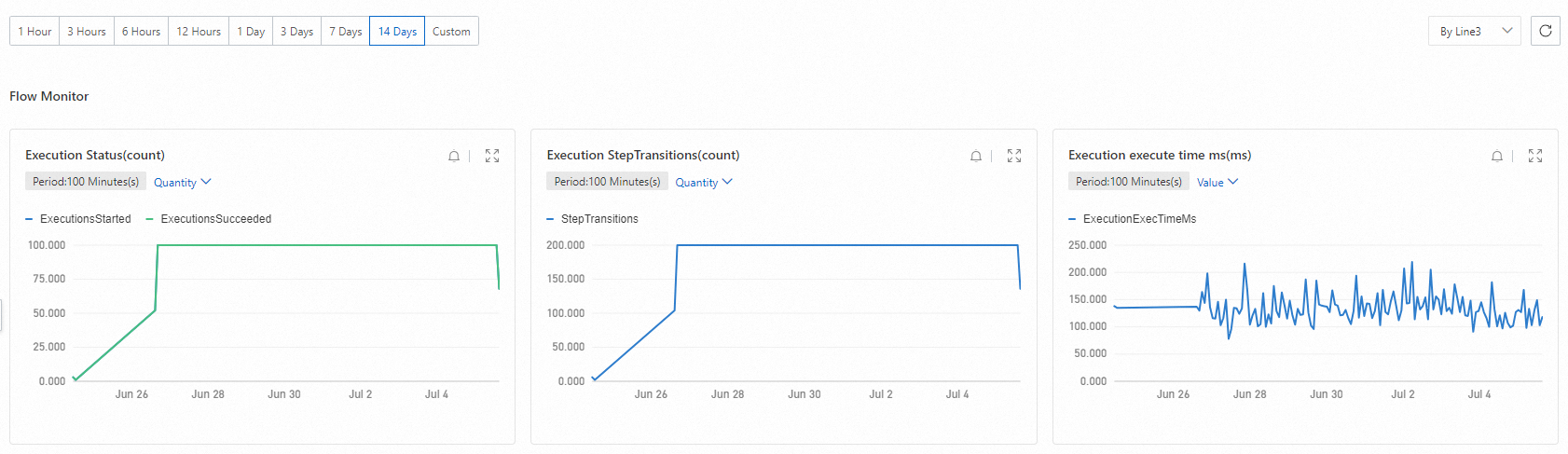The width and height of the screenshot is (1568, 454).
Task: Click the alarm bell in Execution Status chart
Action: (454, 156)
